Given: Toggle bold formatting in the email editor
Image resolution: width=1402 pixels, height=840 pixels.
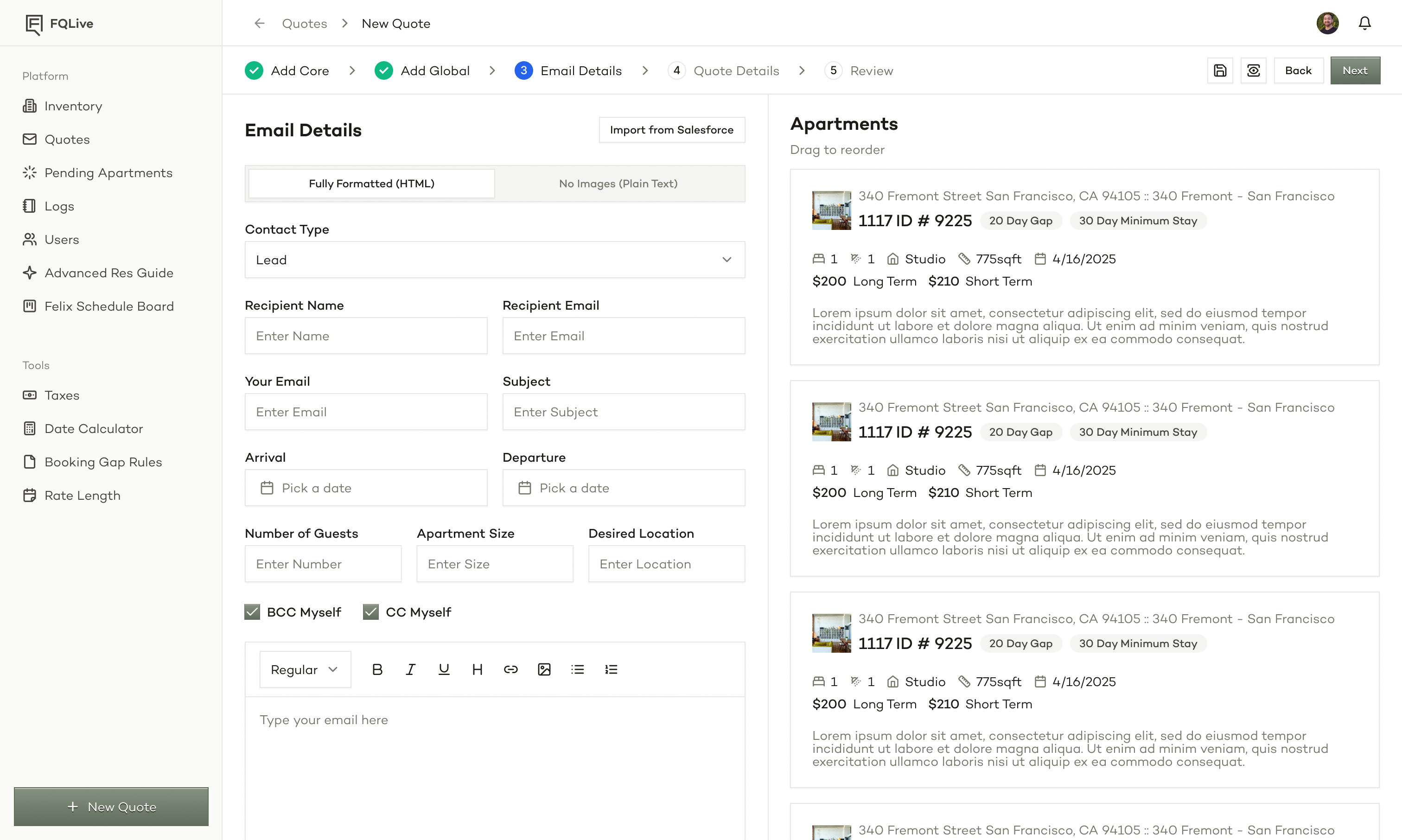Looking at the screenshot, I should click(377, 669).
